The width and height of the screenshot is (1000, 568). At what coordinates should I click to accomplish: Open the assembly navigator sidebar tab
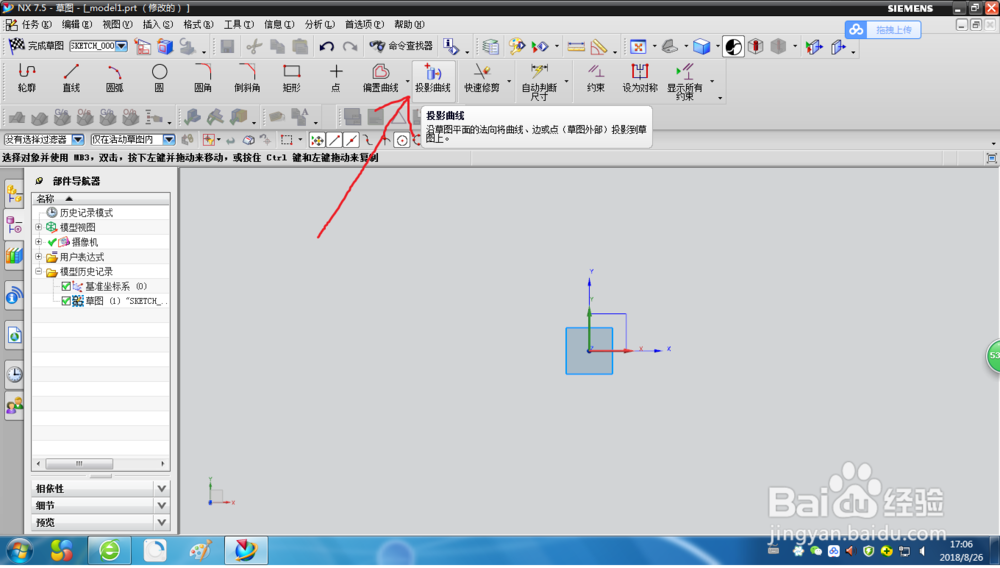click(x=14, y=194)
